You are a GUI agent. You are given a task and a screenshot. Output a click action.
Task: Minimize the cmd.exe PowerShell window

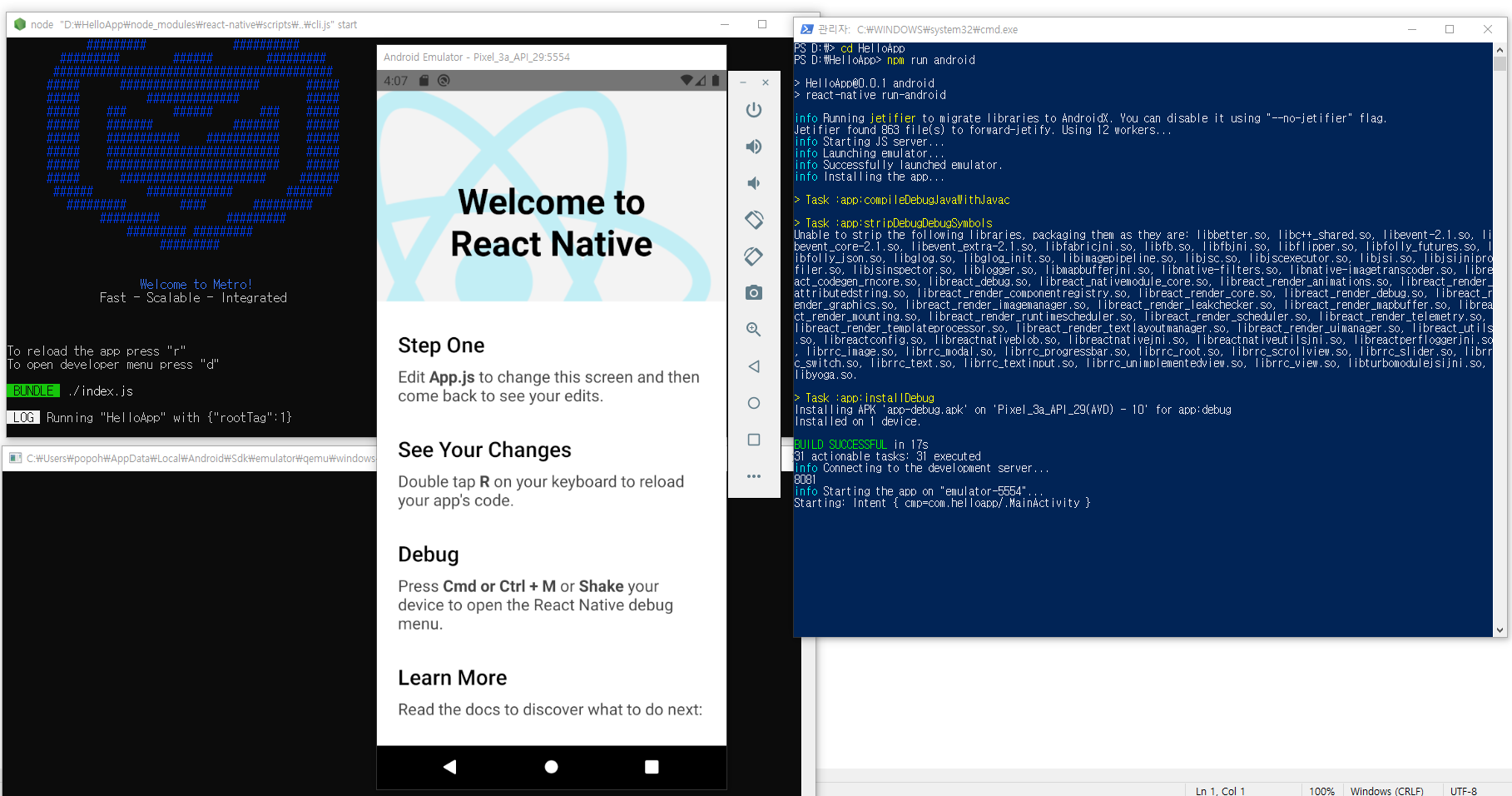(1412, 29)
